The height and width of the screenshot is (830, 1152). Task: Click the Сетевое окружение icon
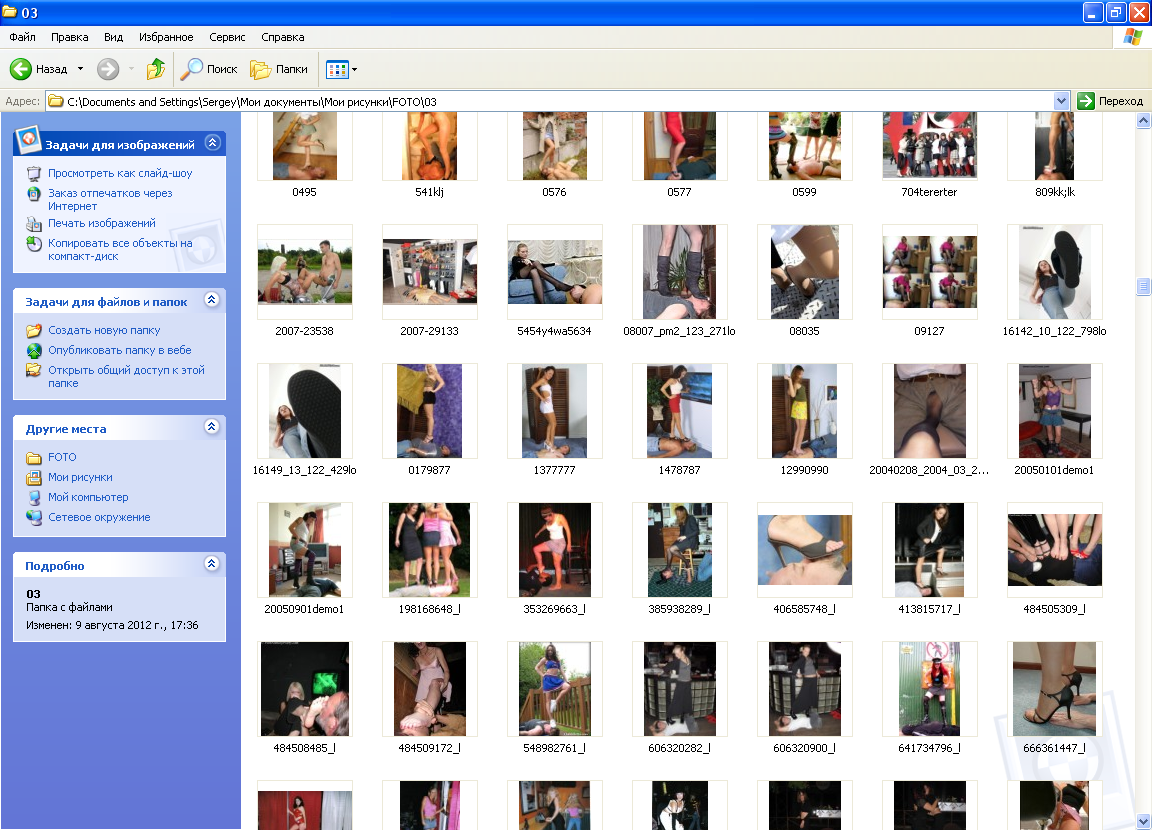pyautogui.click(x=34, y=517)
